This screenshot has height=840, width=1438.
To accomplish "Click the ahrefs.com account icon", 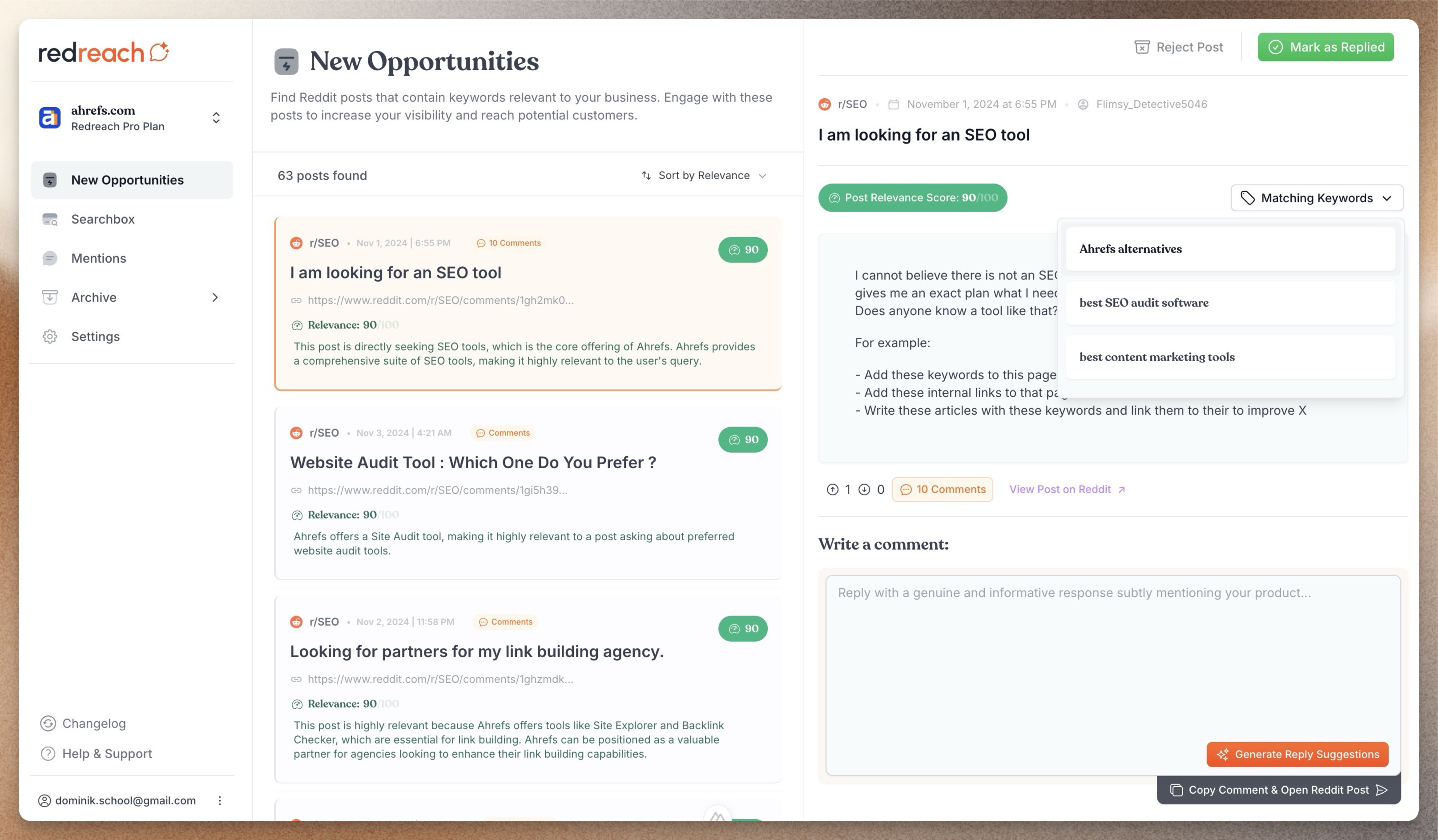I will click(x=50, y=117).
